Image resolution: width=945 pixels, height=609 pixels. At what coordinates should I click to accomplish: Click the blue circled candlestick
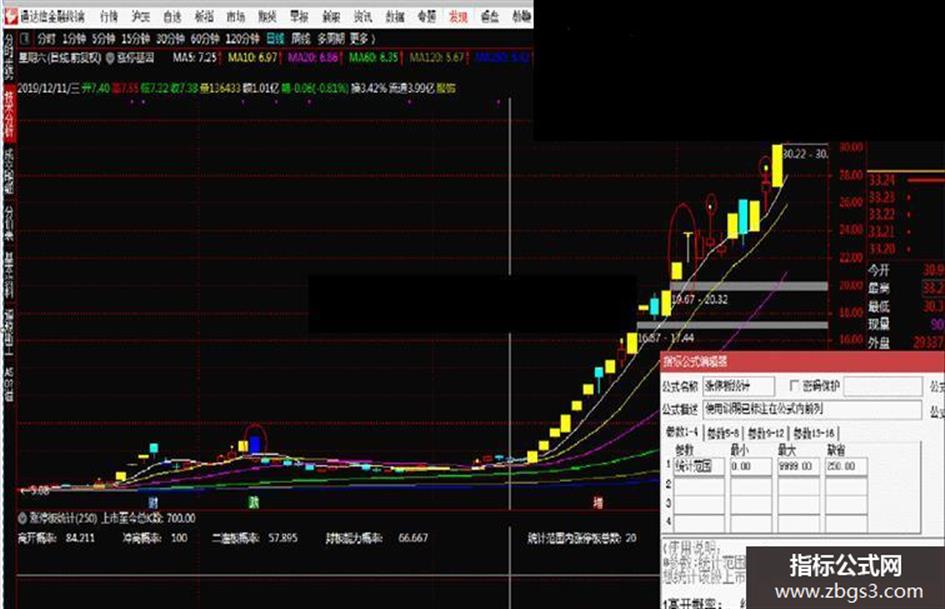256,444
